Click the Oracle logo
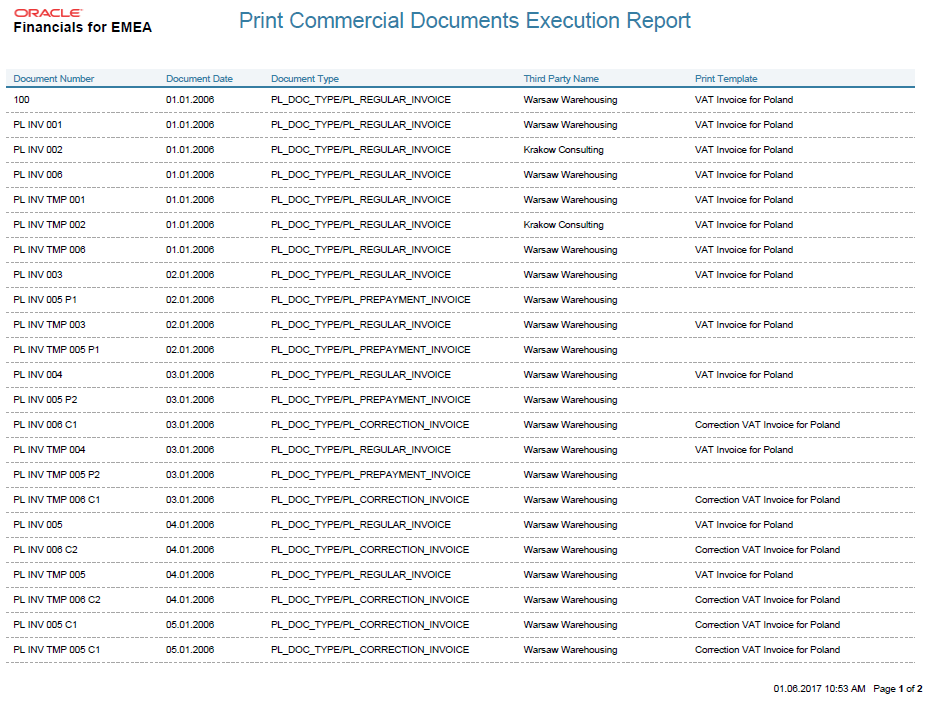The height and width of the screenshot is (709, 925). (x=48, y=13)
